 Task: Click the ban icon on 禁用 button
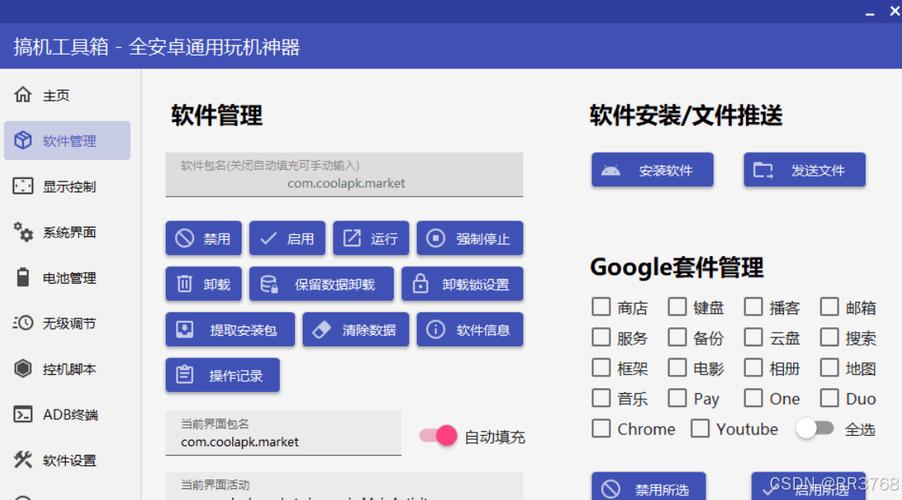point(184,239)
